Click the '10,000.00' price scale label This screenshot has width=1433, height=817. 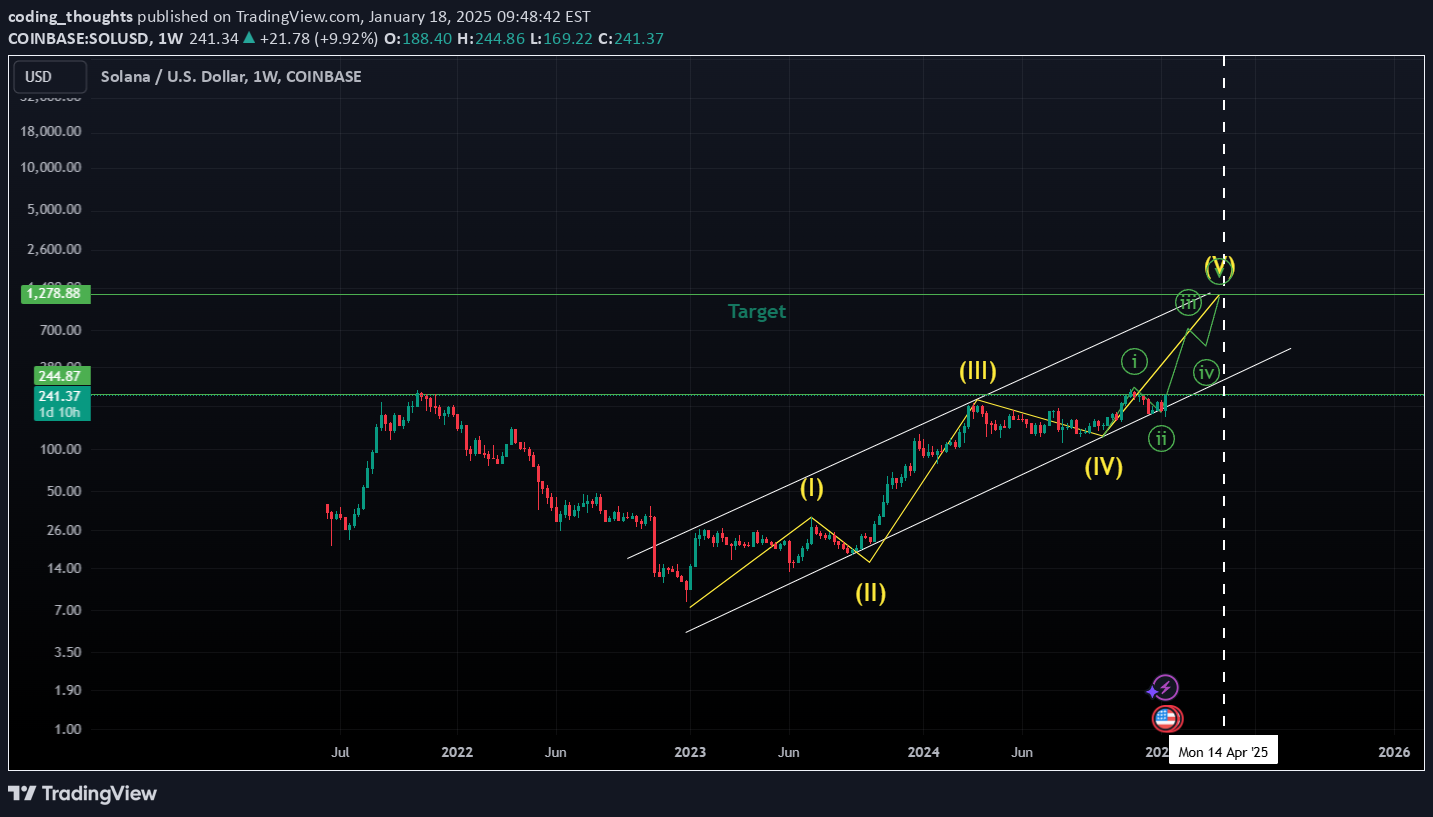coord(49,168)
